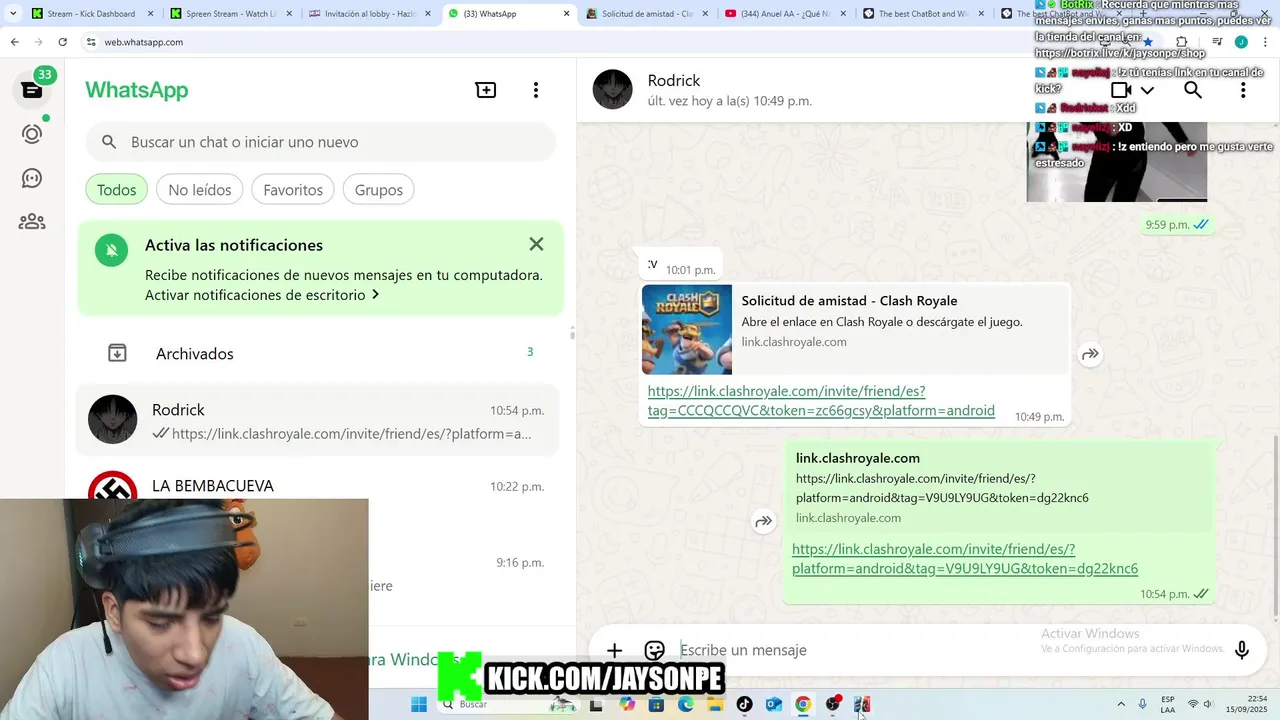Switch to the Anuel AA YouTube tab
The width and height of the screenshot is (1280, 720).
pos(784,14)
